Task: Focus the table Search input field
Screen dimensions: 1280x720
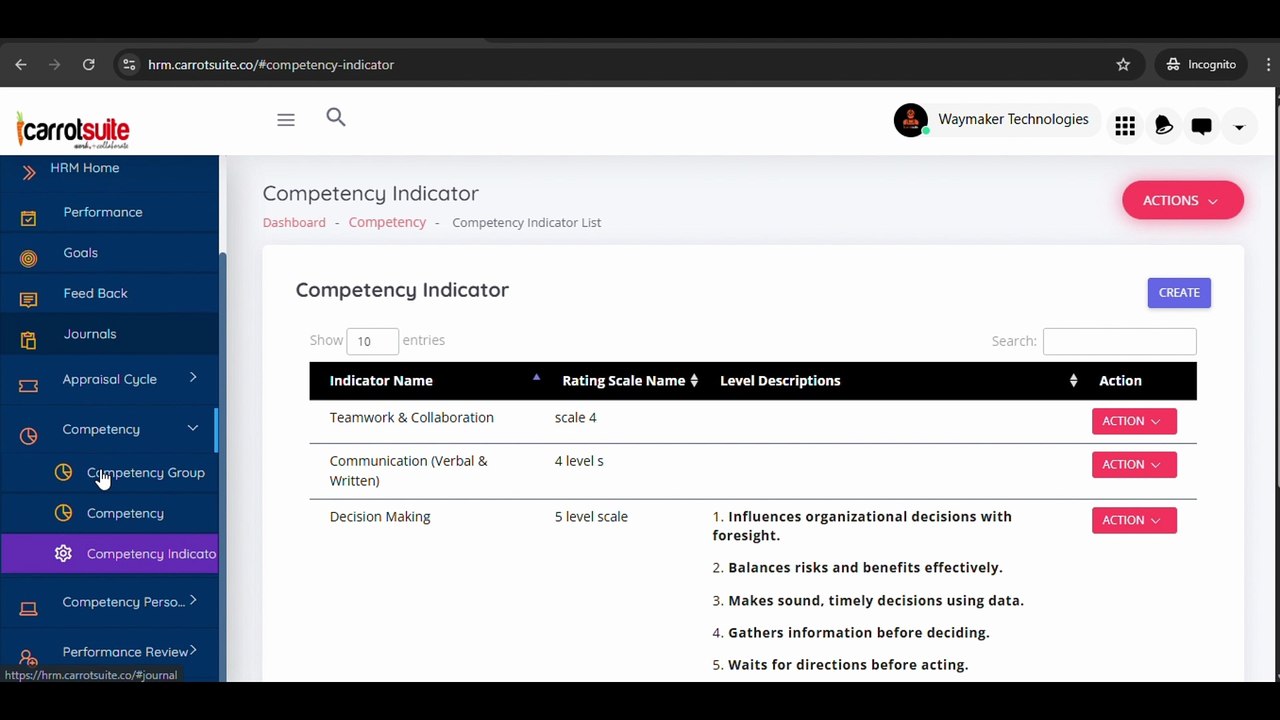Action: coord(1119,341)
